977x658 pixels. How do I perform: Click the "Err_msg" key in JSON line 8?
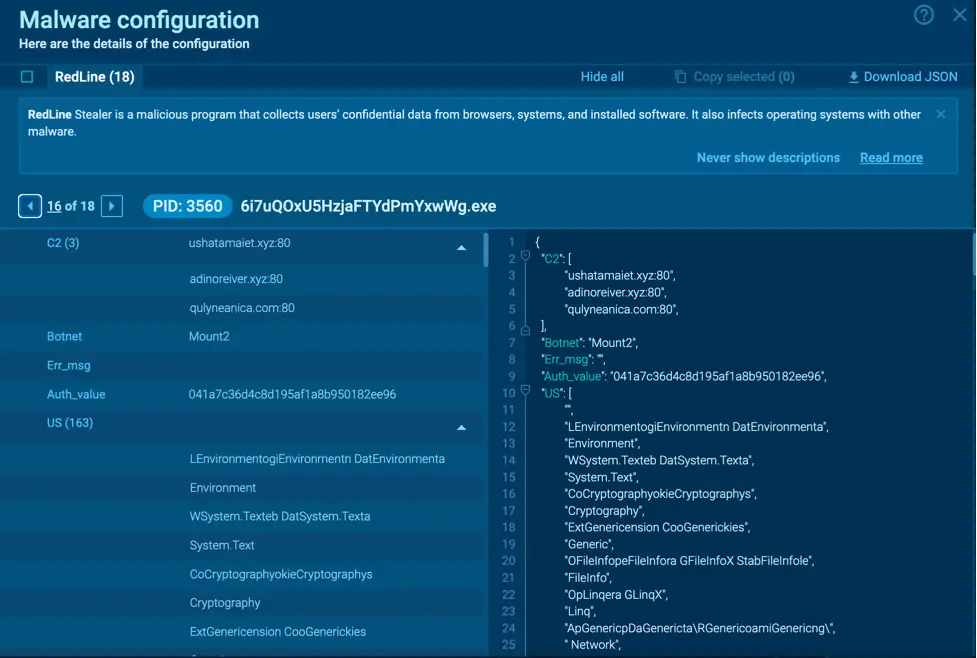point(567,360)
